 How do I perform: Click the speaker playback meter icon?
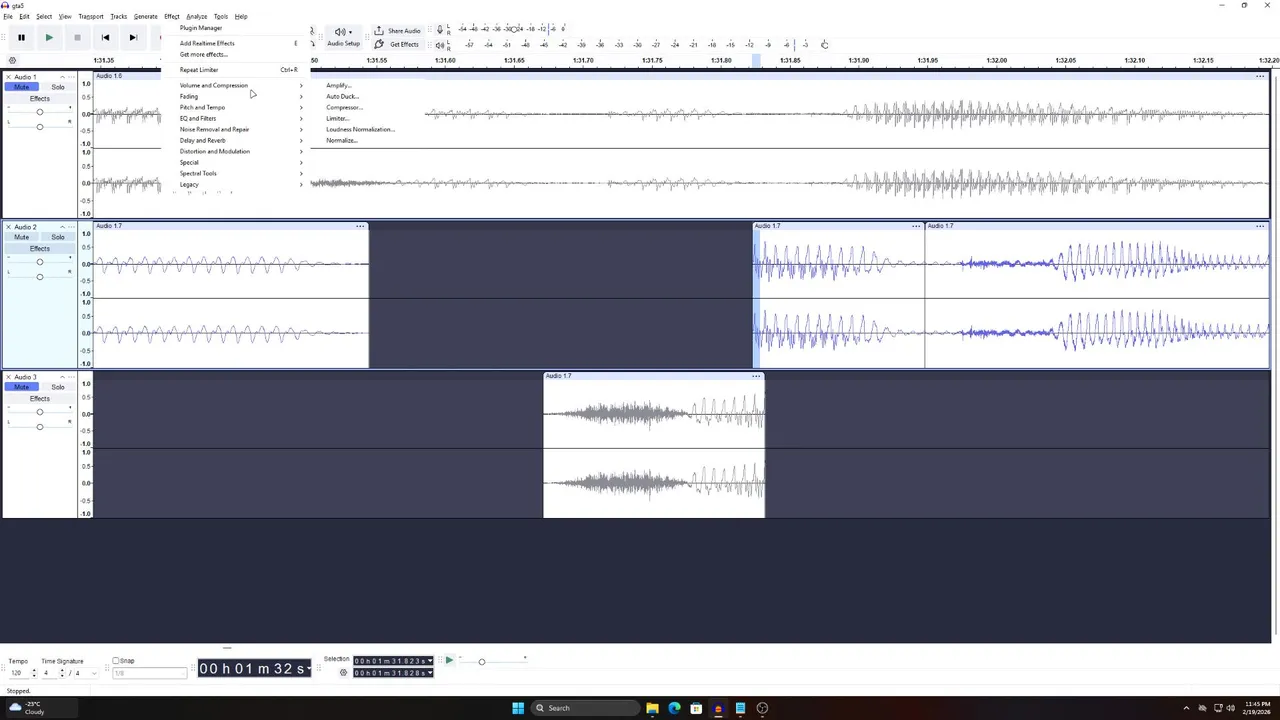pyautogui.click(x=439, y=45)
